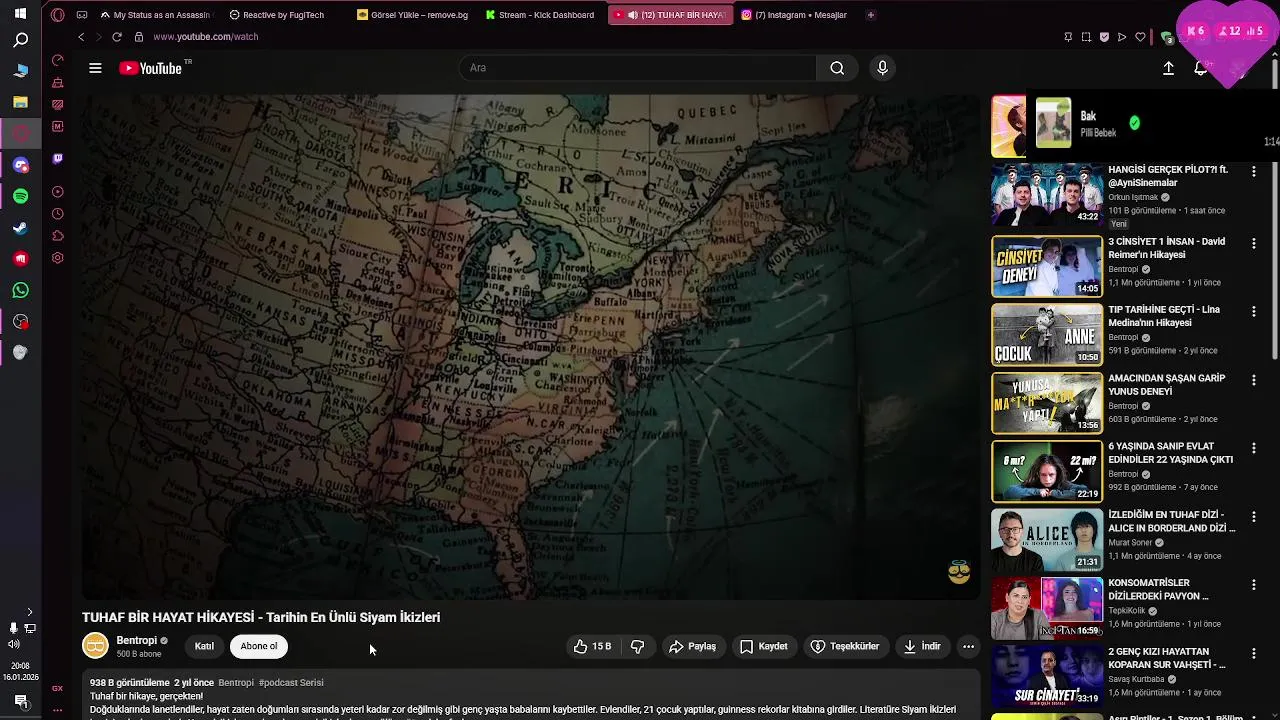Open Opera sidebar history clock icon
The height and width of the screenshot is (720, 1280).
[57, 214]
